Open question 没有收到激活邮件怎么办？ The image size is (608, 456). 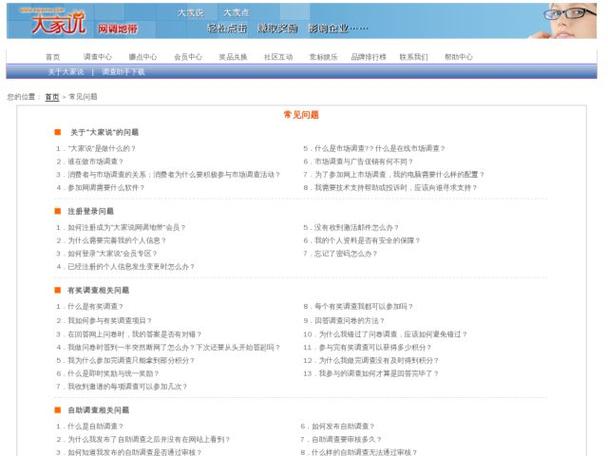click(x=356, y=228)
